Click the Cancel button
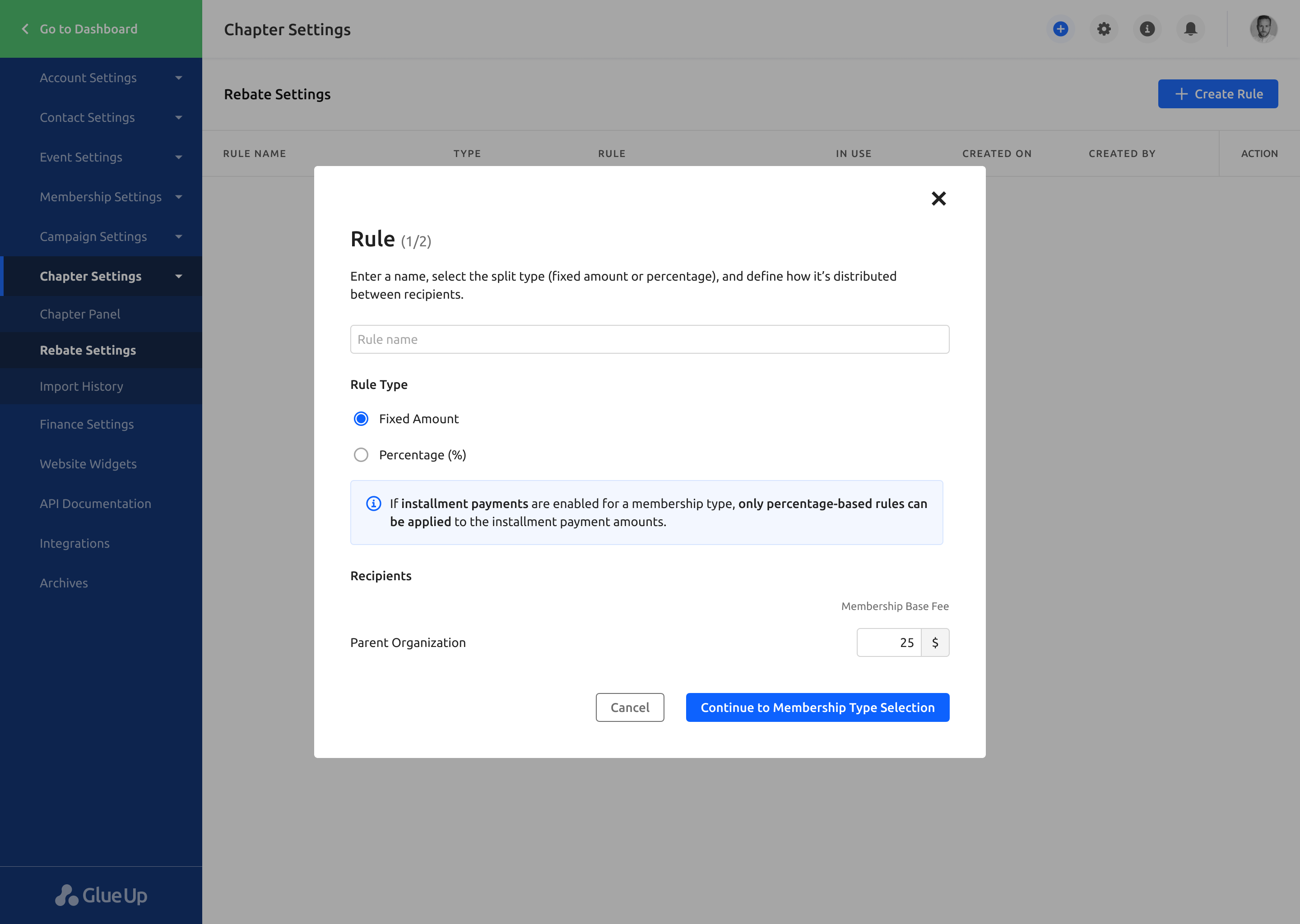Image resolution: width=1300 pixels, height=924 pixels. coord(630,707)
